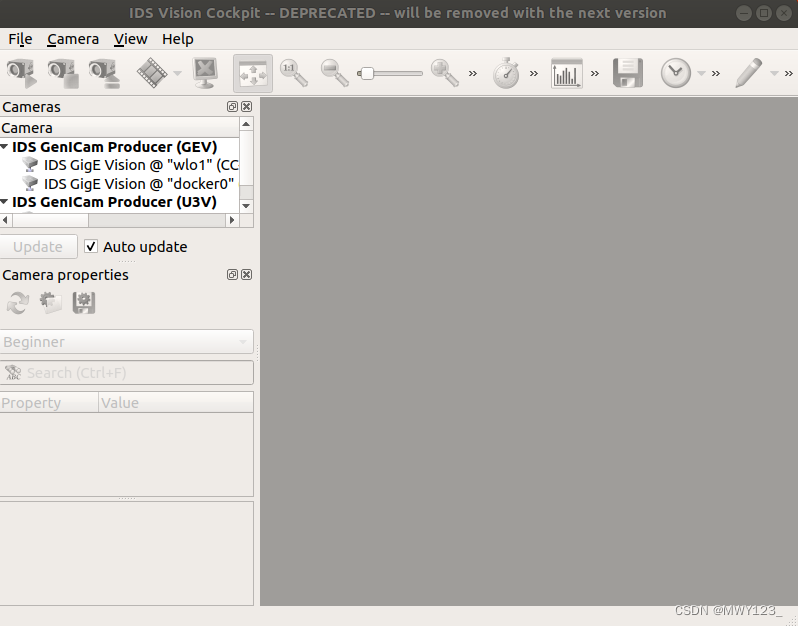This screenshot has height=626, width=798.
Task: Click the stopwatch timer icon
Action: pyautogui.click(x=506, y=73)
